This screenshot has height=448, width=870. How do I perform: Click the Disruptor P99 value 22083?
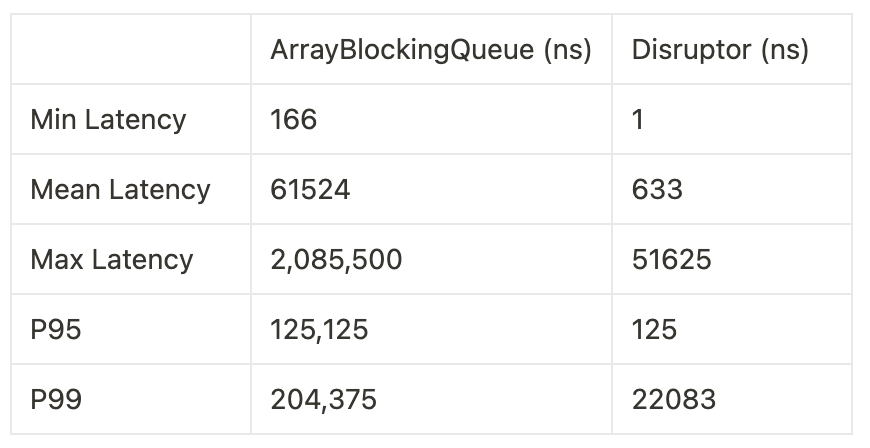(x=673, y=400)
